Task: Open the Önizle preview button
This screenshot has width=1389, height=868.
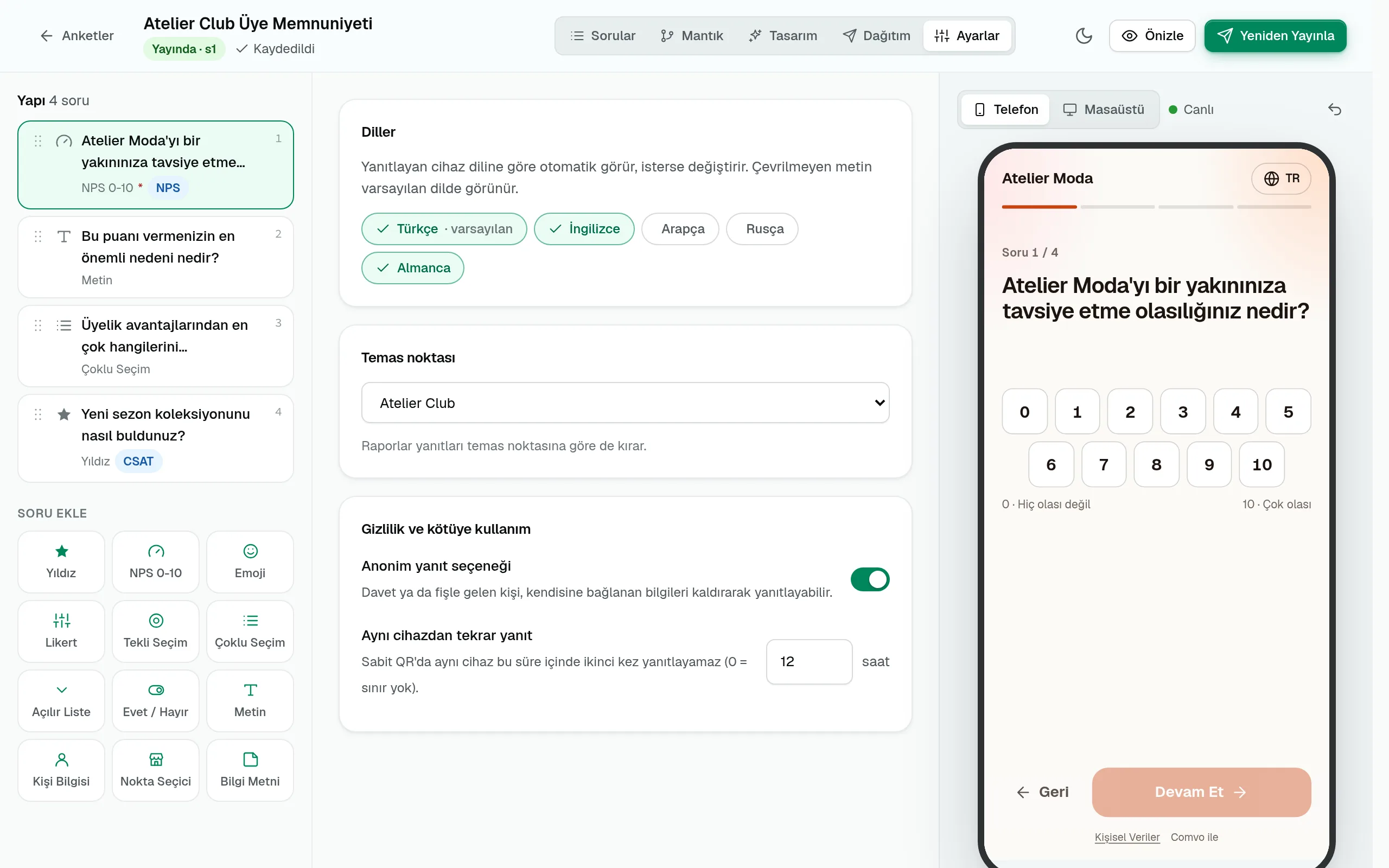Action: (1152, 36)
